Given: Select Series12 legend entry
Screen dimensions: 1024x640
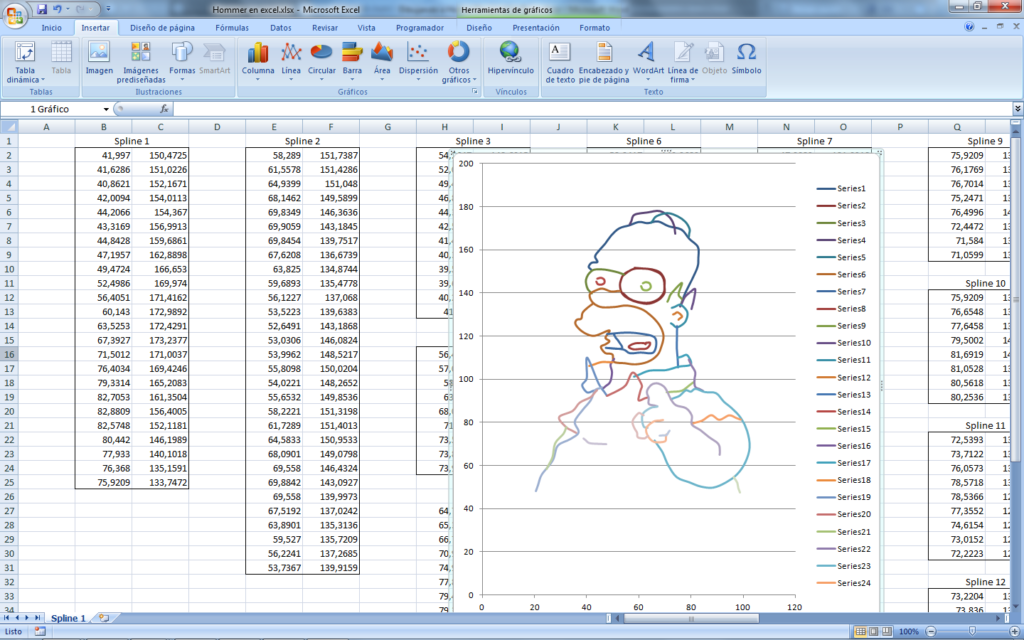Looking at the screenshot, I should coord(844,377).
